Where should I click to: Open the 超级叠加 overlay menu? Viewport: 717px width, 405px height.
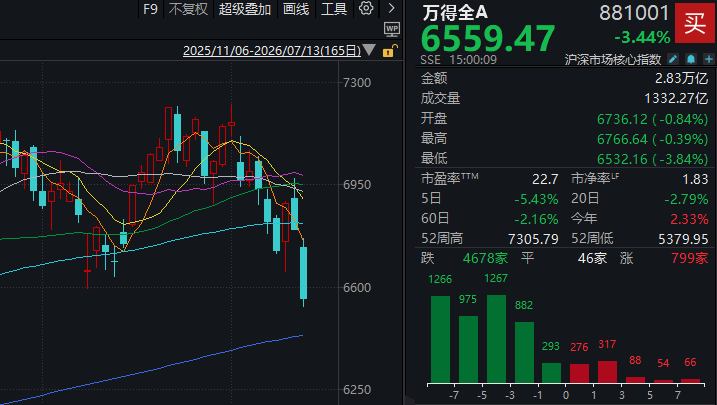[245, 9]
